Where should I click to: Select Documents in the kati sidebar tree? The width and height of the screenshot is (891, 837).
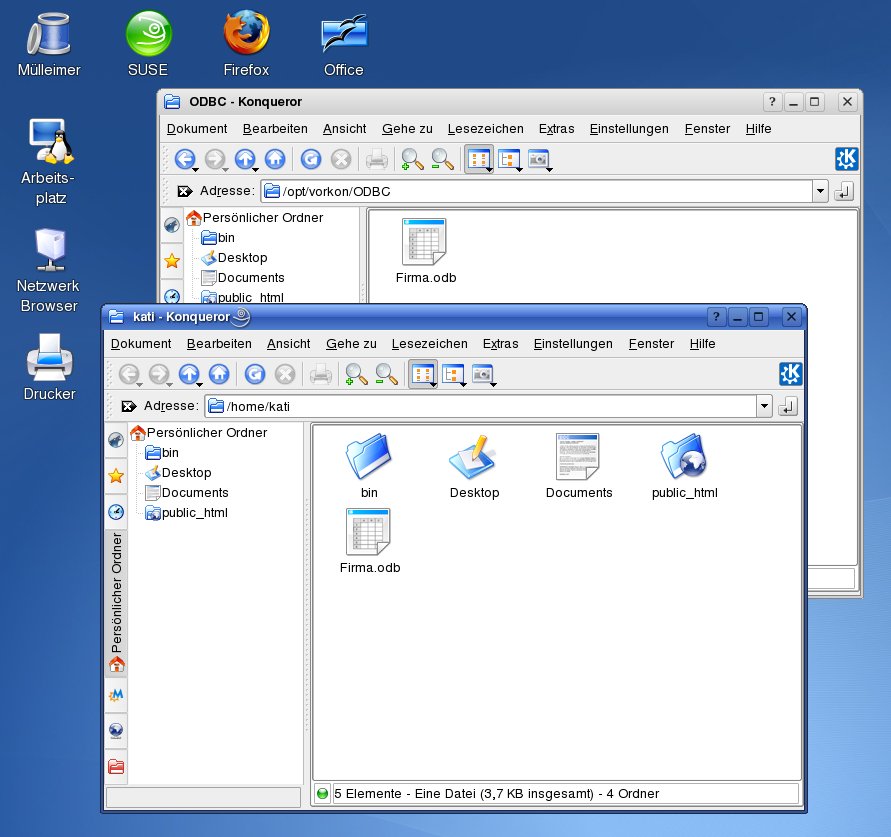[194, 493]
